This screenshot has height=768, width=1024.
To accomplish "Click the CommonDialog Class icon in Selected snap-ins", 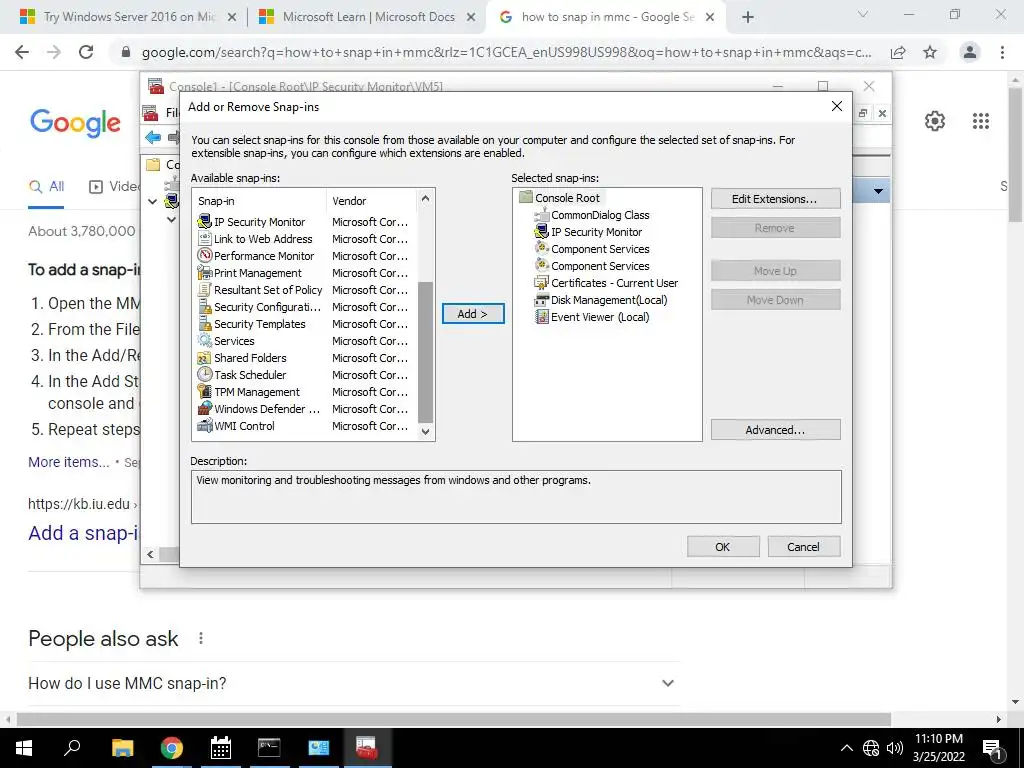I will point(541,215).
